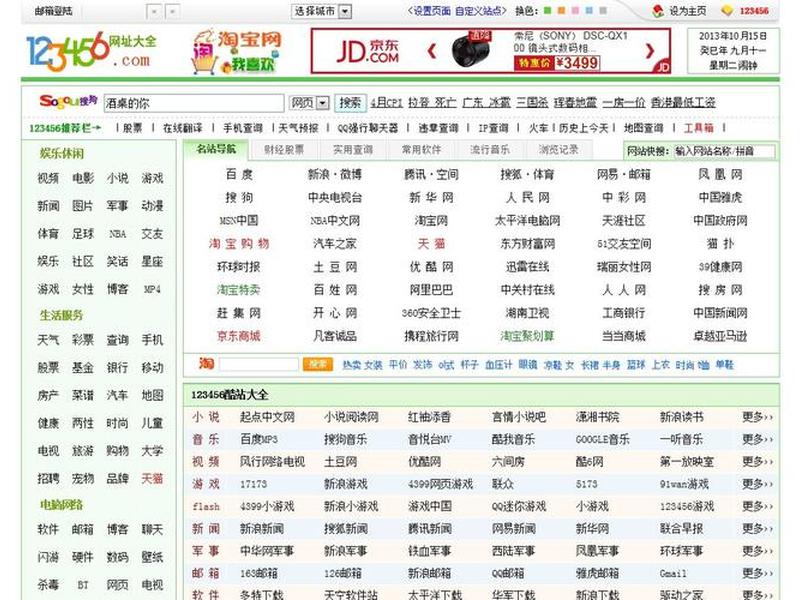The image size is (800, 600).
Task: Click the Sogou 搜索 button
Action: point(350,103)
